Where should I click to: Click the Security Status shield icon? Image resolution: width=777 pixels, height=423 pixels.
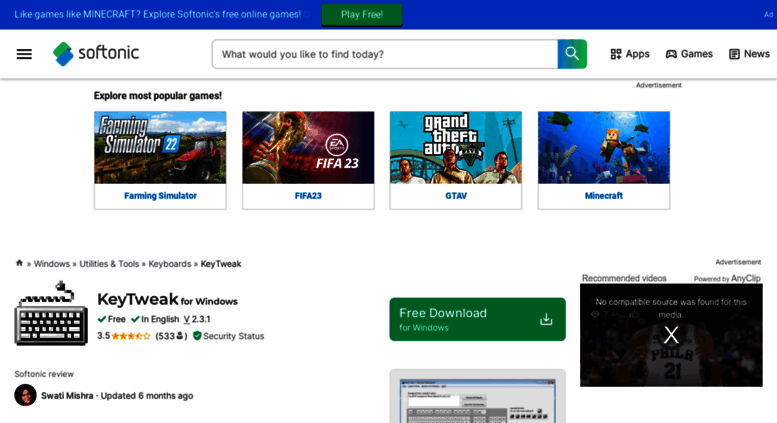[197, 336]
